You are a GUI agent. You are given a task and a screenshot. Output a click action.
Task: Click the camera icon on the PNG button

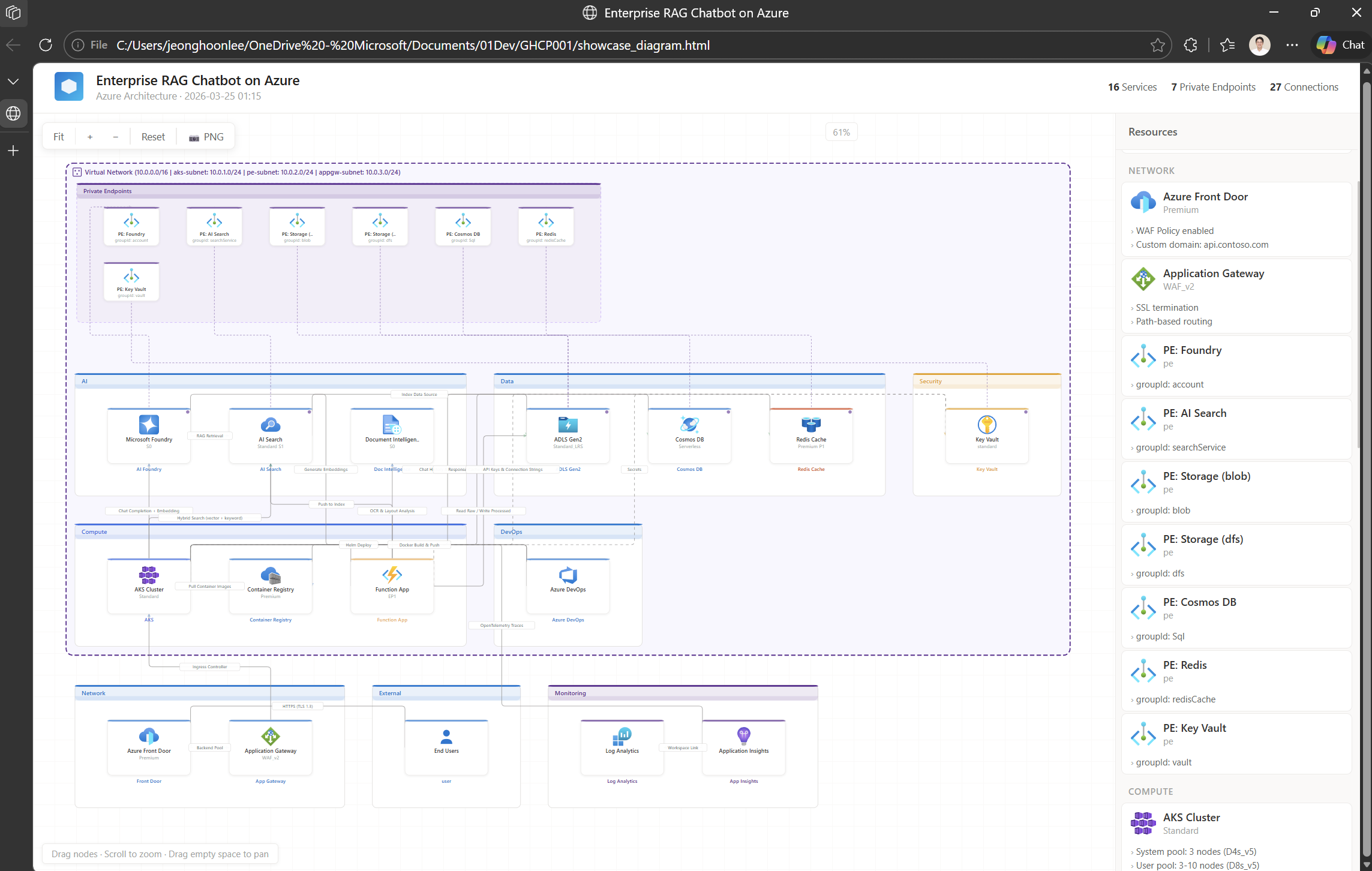pyautogui.click(x=193, y=137)
